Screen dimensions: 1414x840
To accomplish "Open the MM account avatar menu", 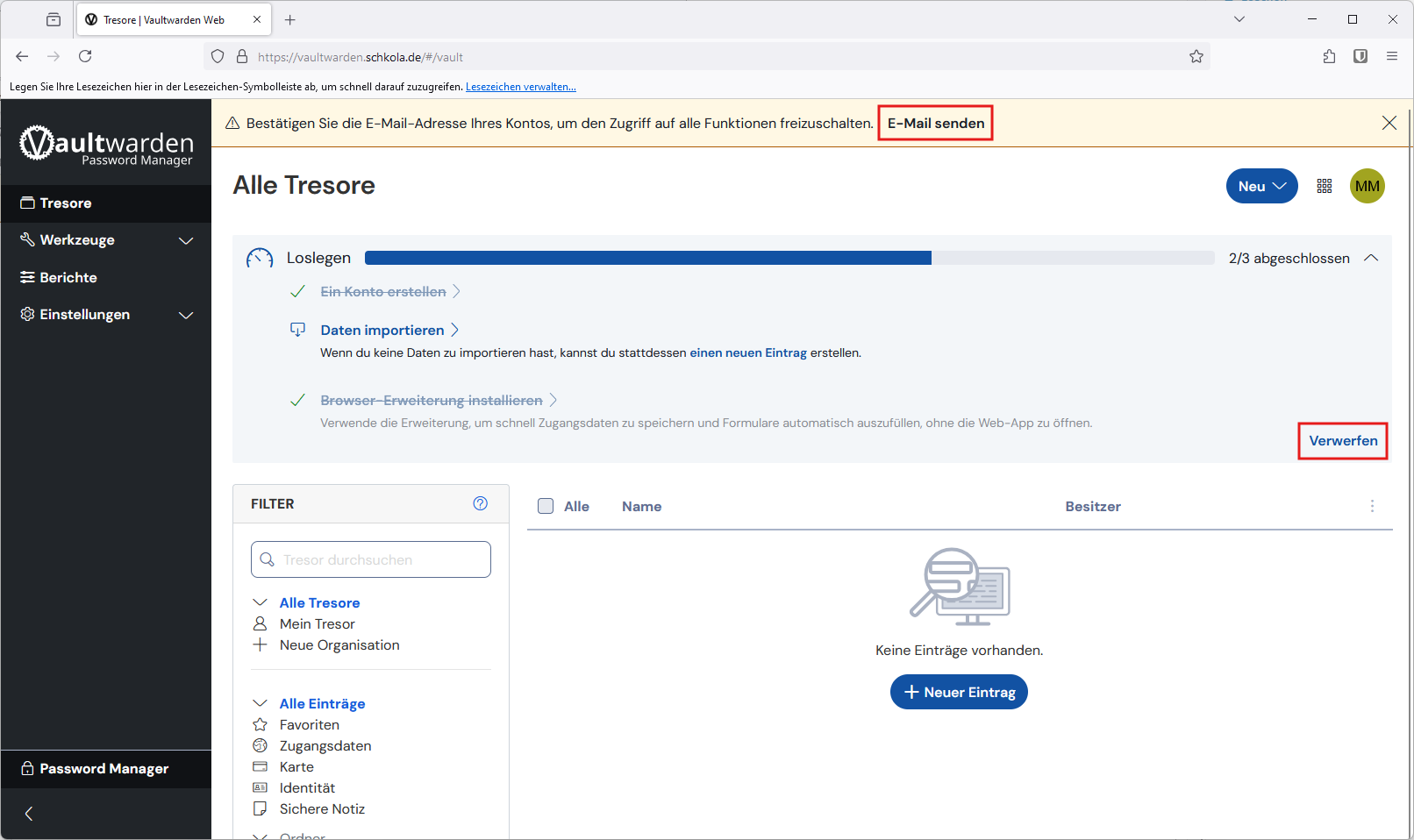I will pos(1368,186).
